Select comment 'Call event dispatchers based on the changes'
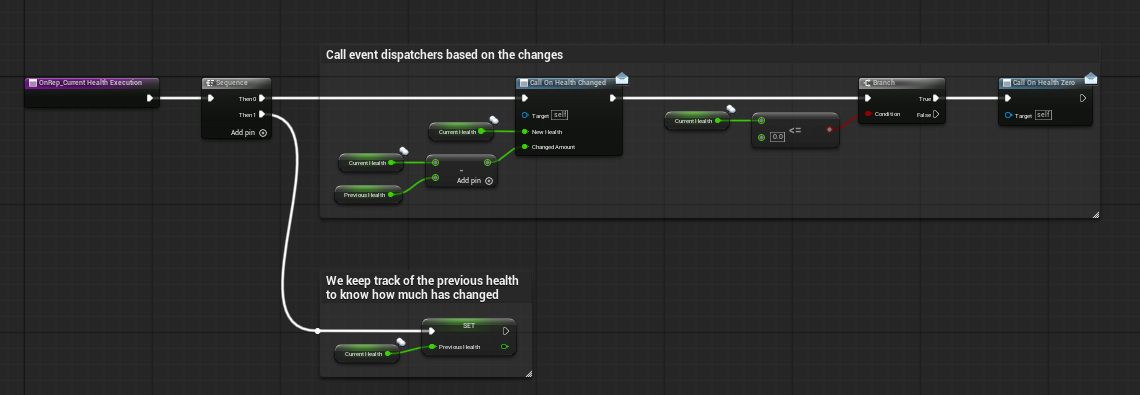Image resolution: width=1140 pixels, height=395 pixels. click(444, 55)
